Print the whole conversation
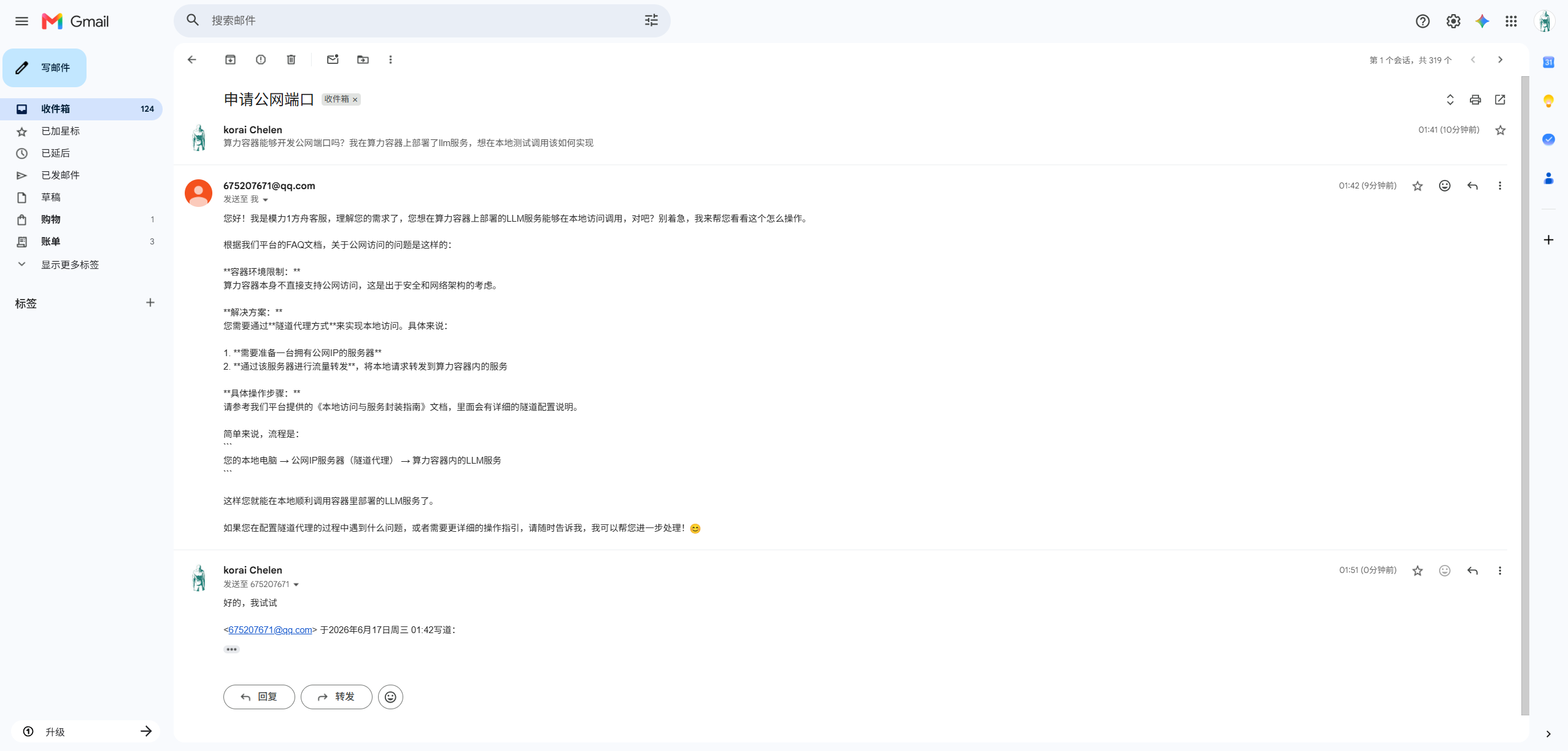This screenshot has width=1568, height=751. click(1475, 99)
